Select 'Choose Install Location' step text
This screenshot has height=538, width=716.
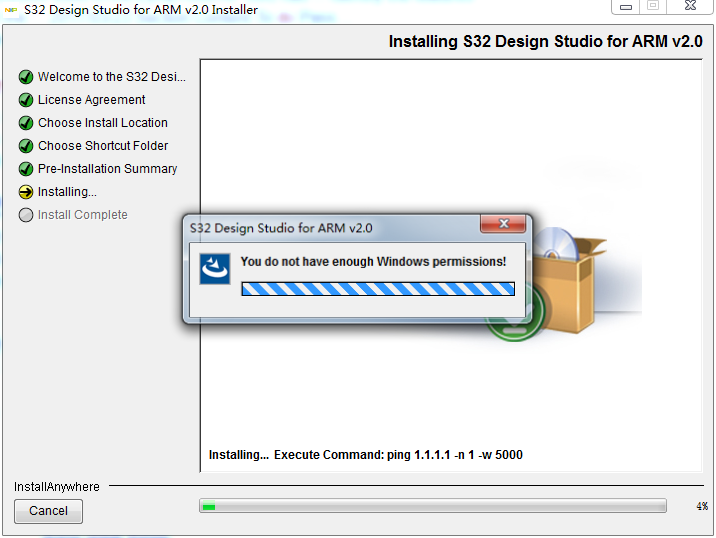pos(103,123)
